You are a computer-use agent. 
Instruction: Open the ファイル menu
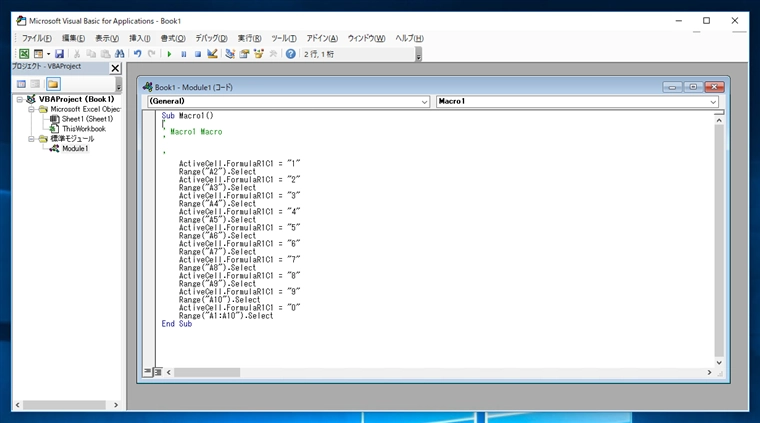pos(36,38)
